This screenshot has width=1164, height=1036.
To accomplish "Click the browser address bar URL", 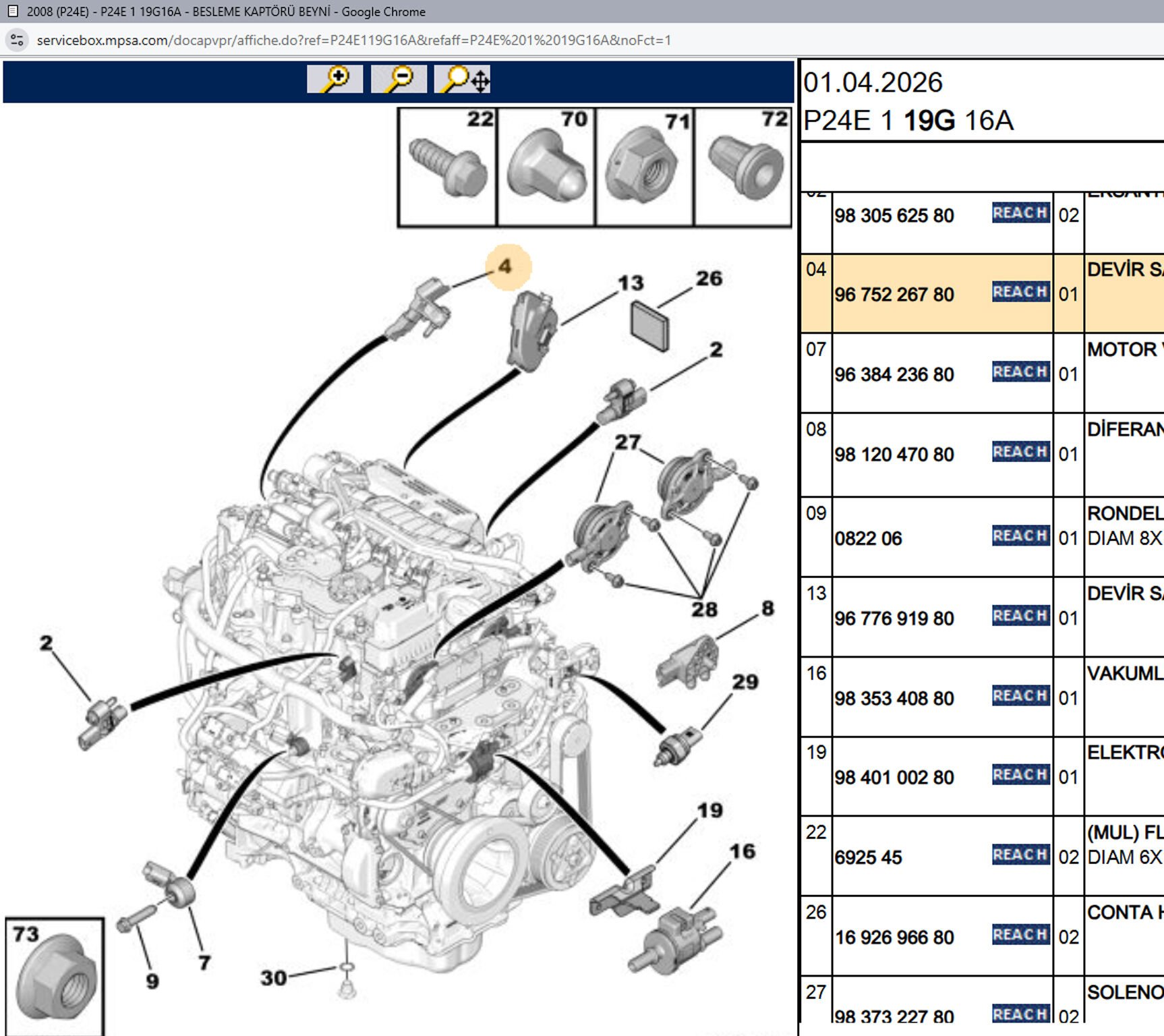I will point(354,40).
